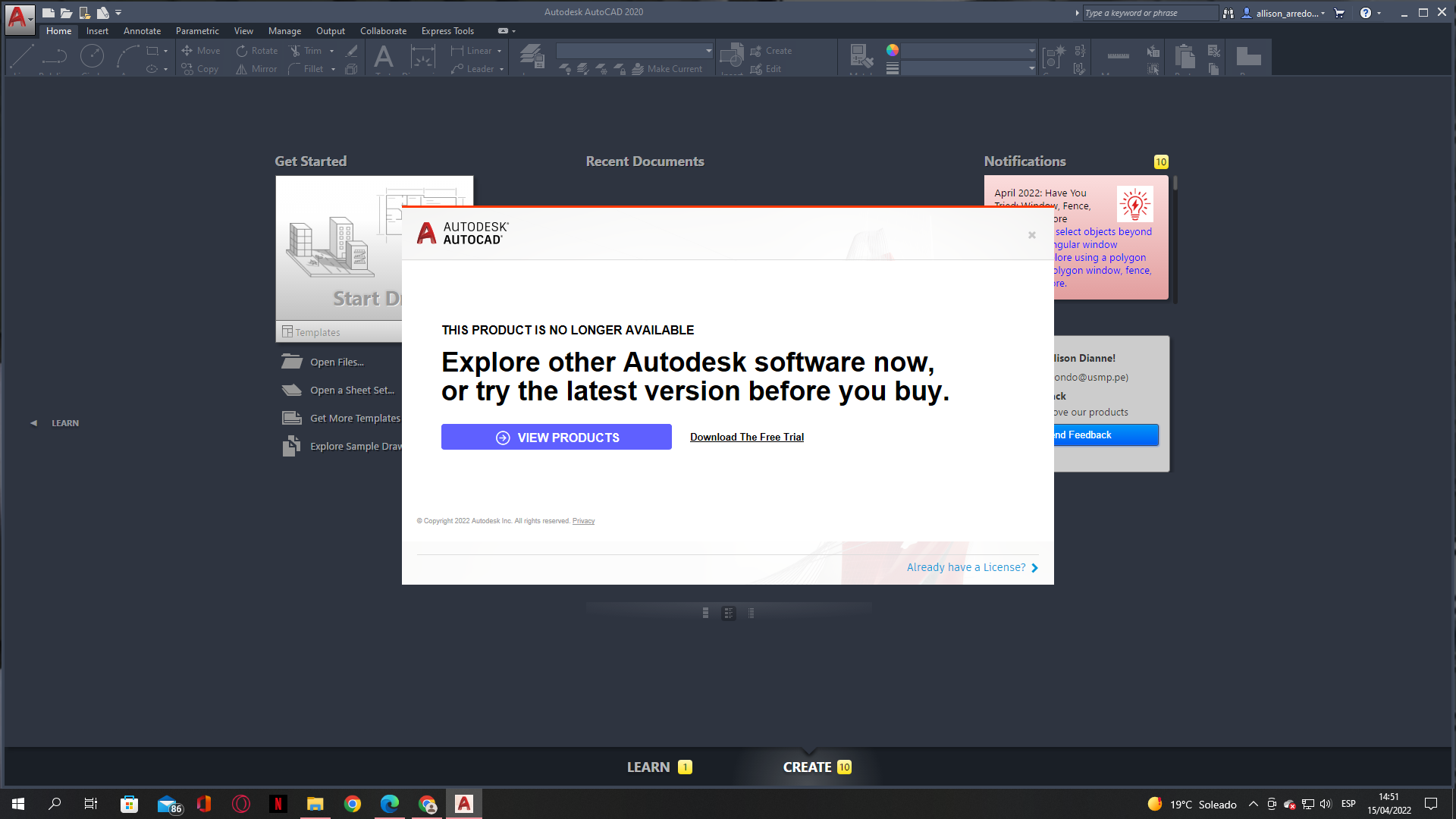Switch to the Parametric tab
The height and width of the screenshot is (819, 1456).
click(x=197, y=31)
